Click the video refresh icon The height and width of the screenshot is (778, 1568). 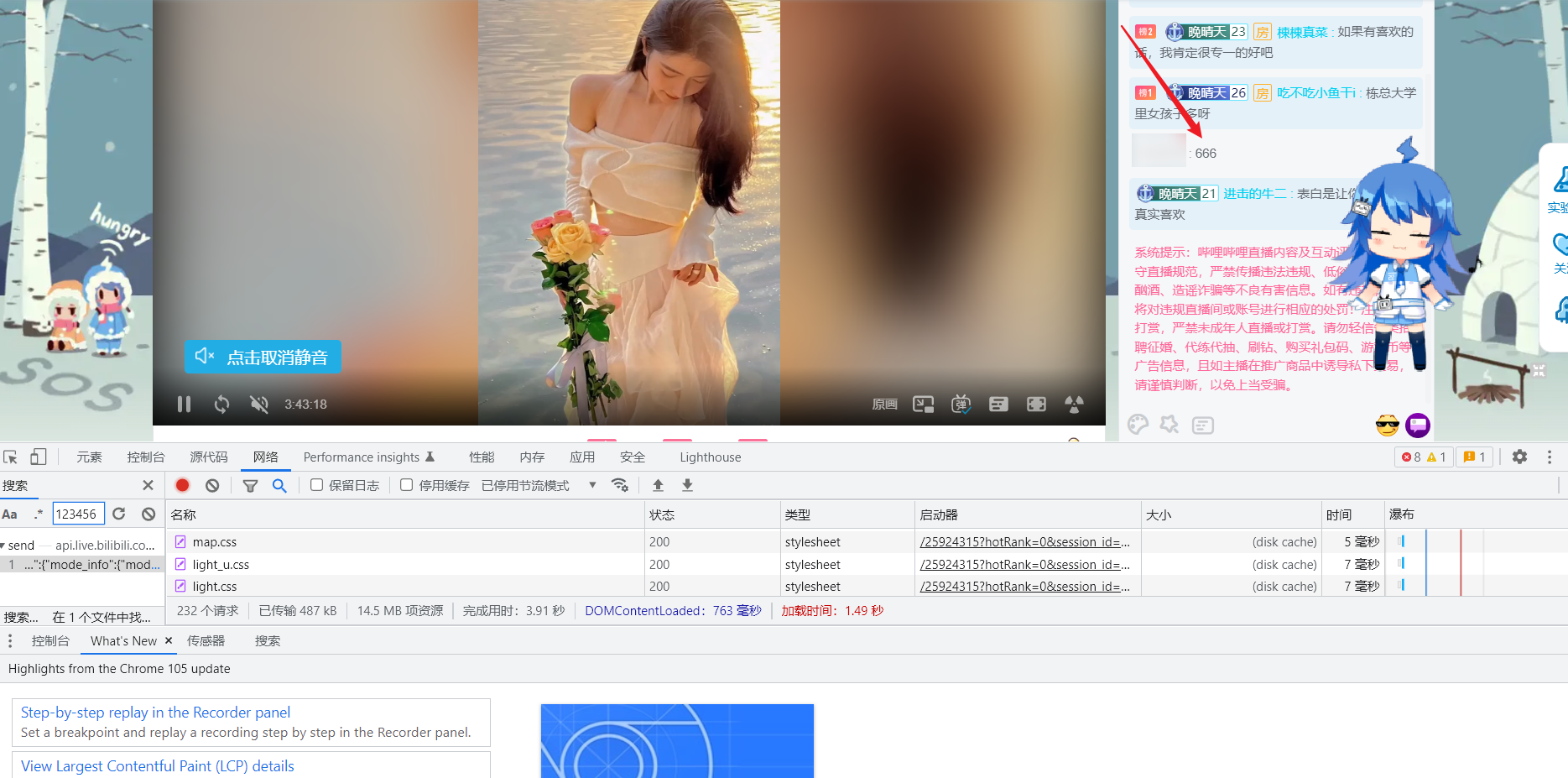pos(221,405)
